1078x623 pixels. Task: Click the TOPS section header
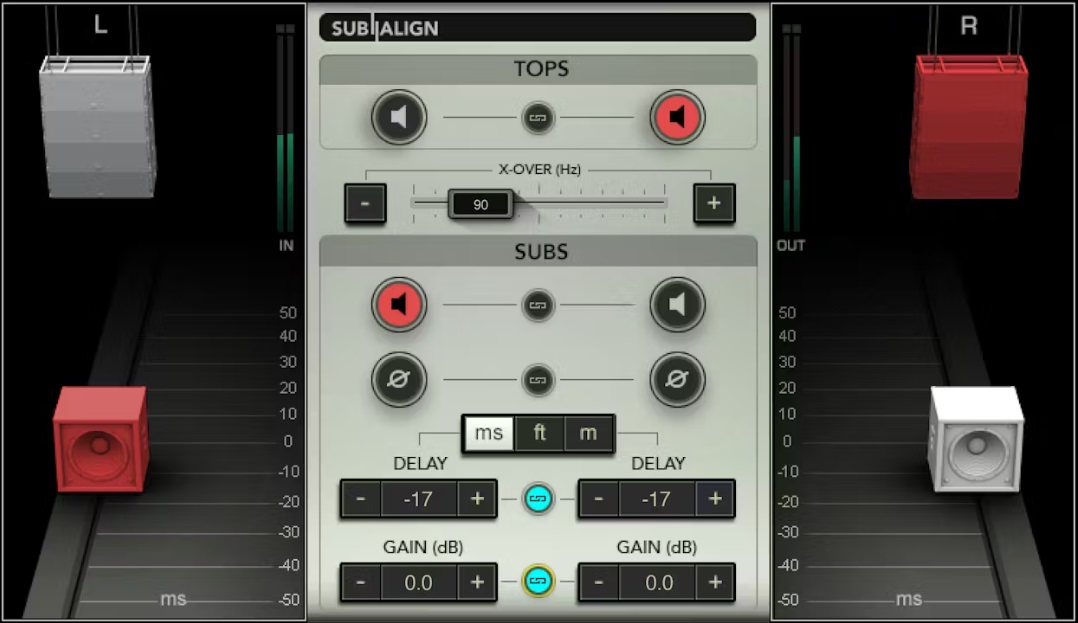point(538,69)
